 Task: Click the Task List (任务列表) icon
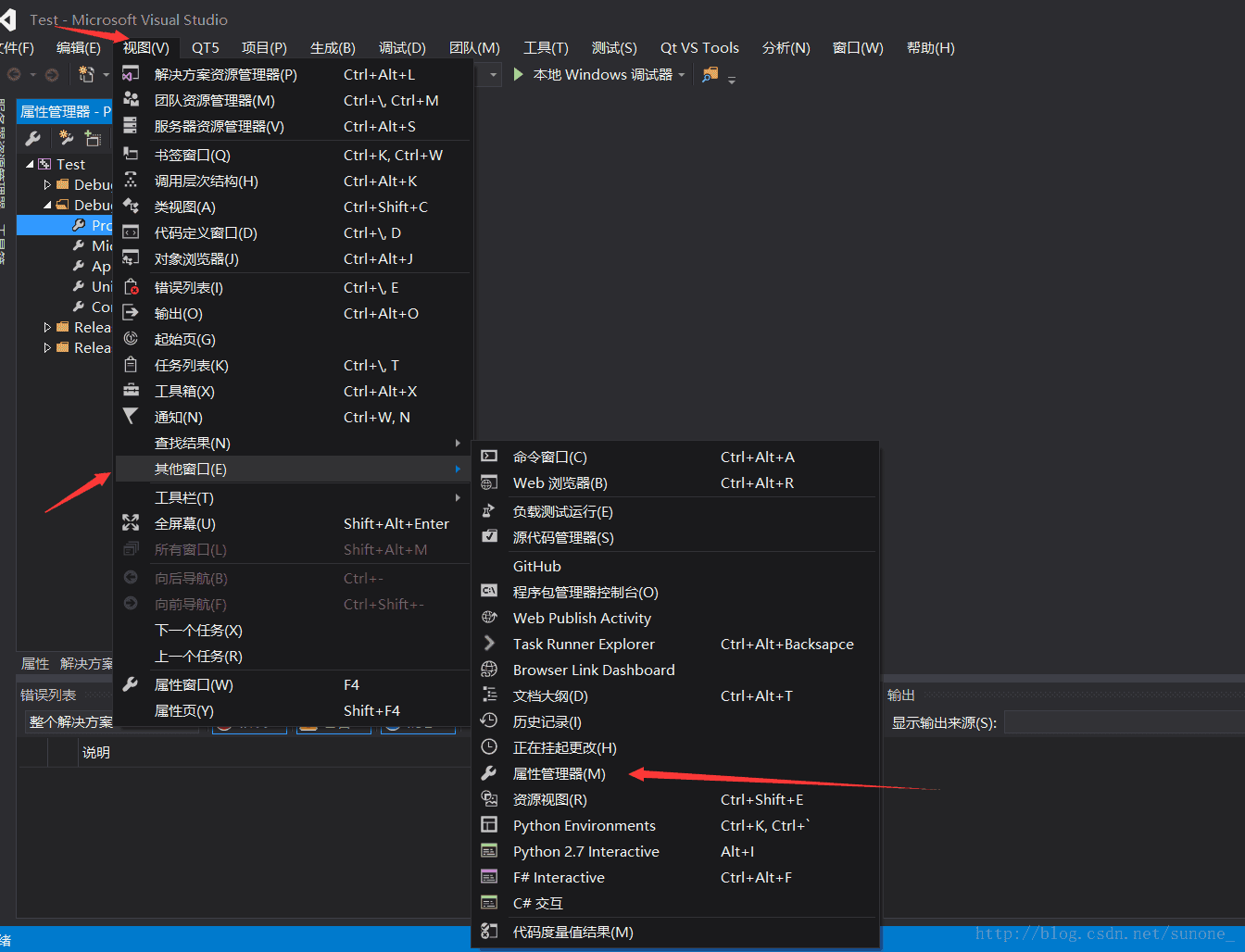point(131,364)
